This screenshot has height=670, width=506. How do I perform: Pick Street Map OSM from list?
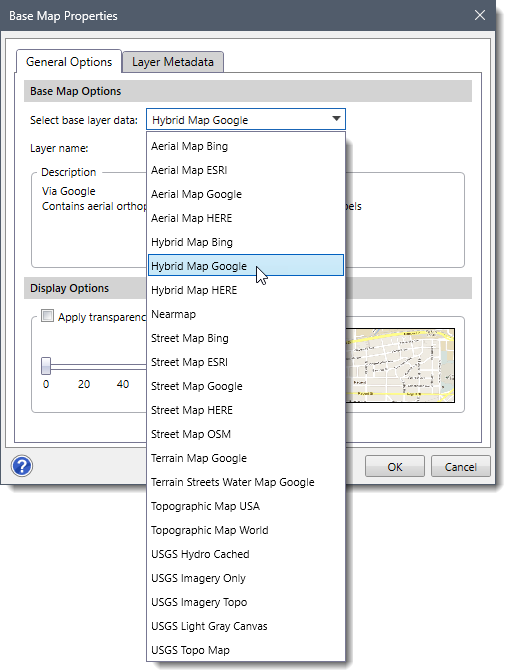coord(246,434)
